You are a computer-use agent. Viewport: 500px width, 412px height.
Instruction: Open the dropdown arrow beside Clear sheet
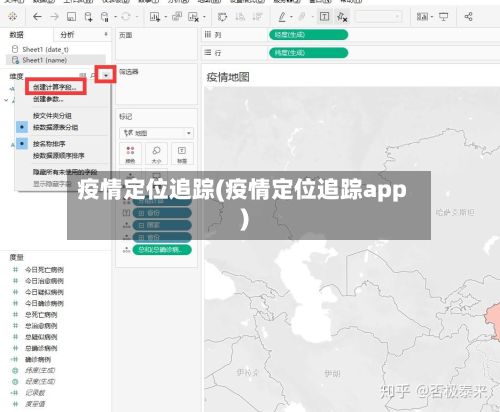coord(204,17)
